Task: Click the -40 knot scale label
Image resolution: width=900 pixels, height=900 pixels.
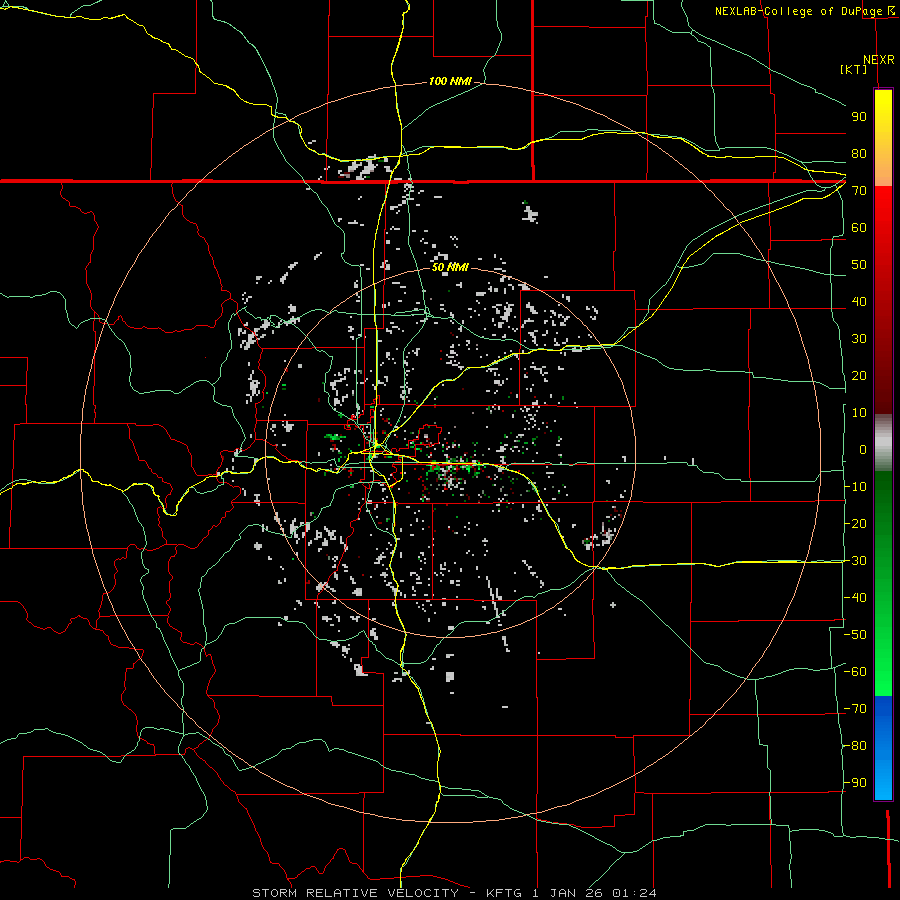Action: click(x=855, y=598)
